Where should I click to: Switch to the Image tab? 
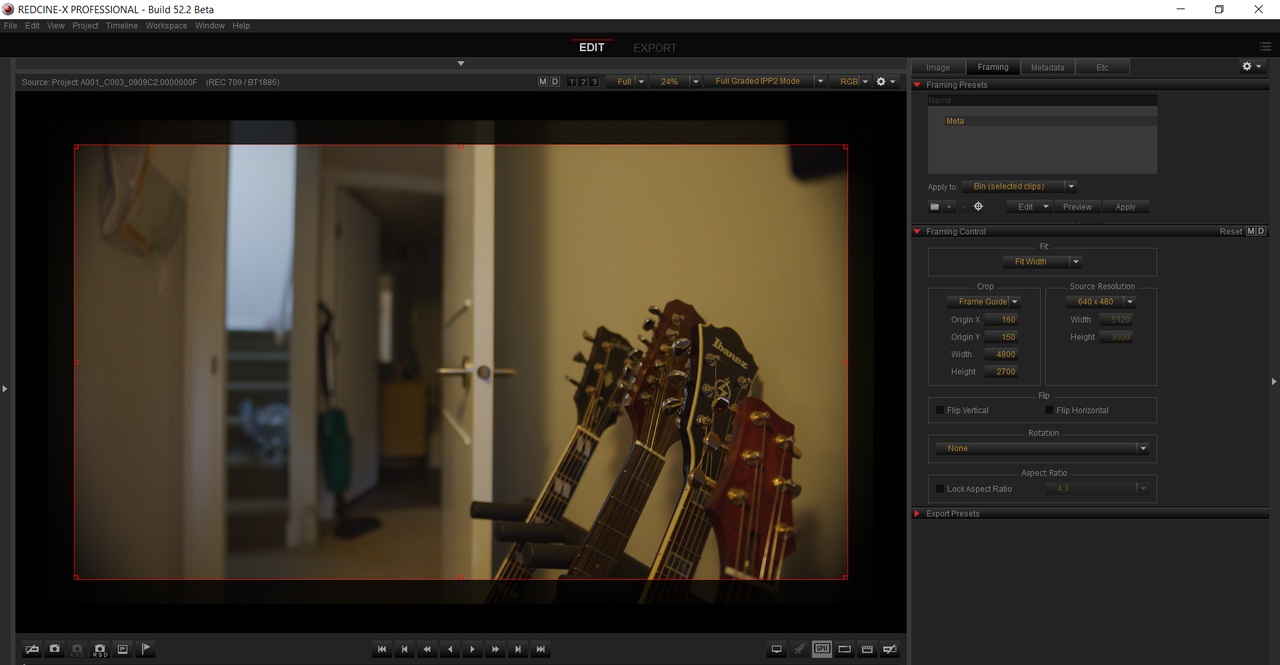coord(938,67)
